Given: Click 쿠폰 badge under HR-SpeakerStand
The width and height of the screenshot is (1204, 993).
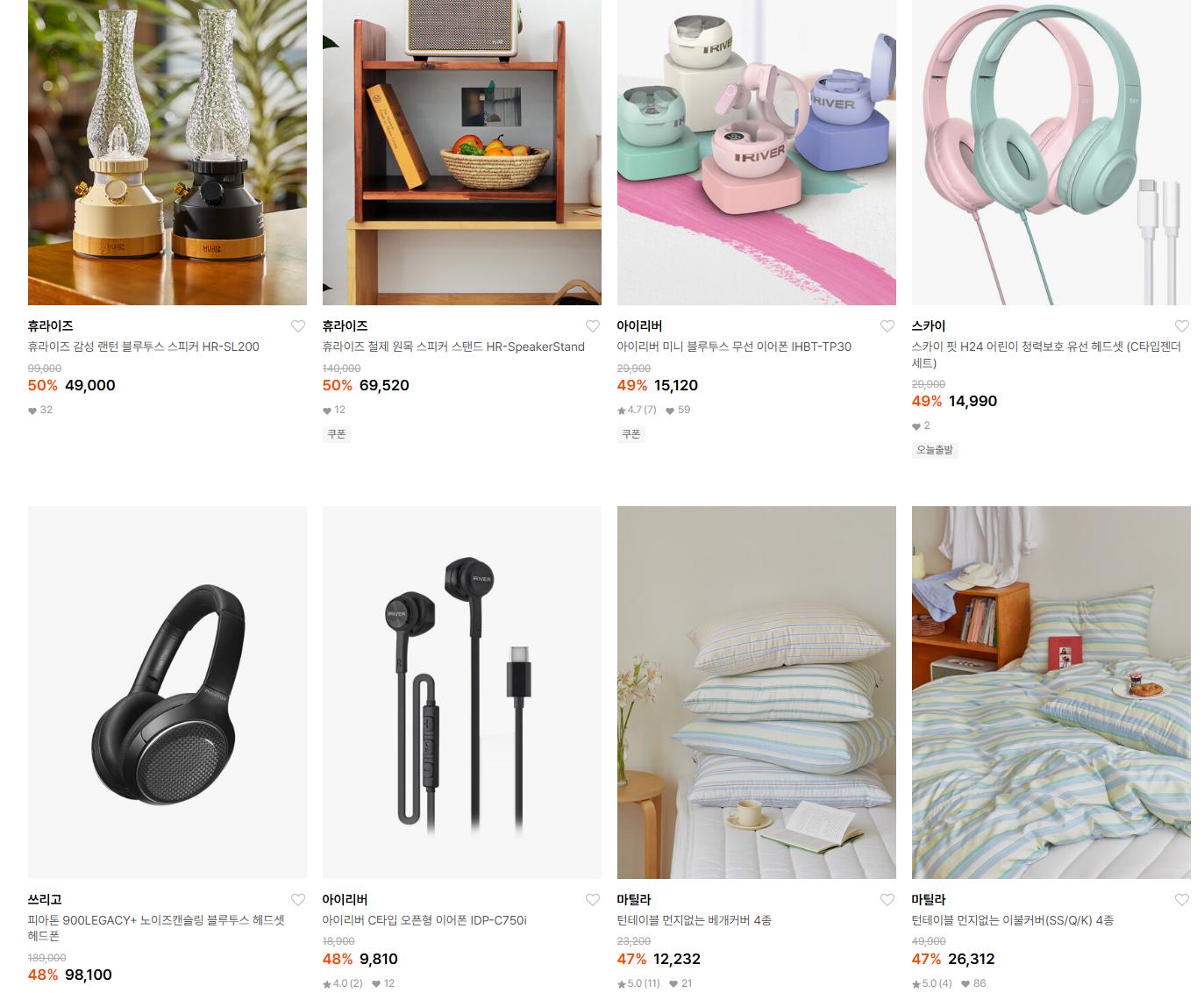Looking at the screenshot, I should point(337,434).
